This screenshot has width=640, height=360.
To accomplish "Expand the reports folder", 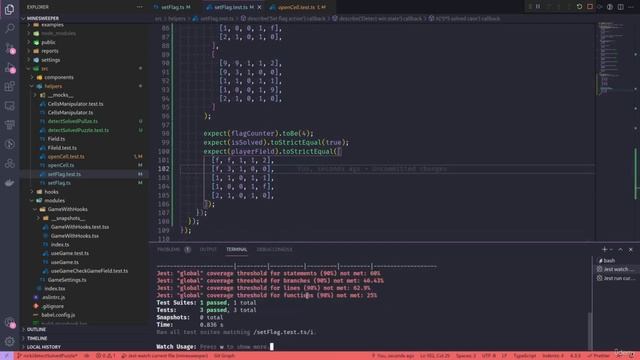I will click(x=50, y=51).
